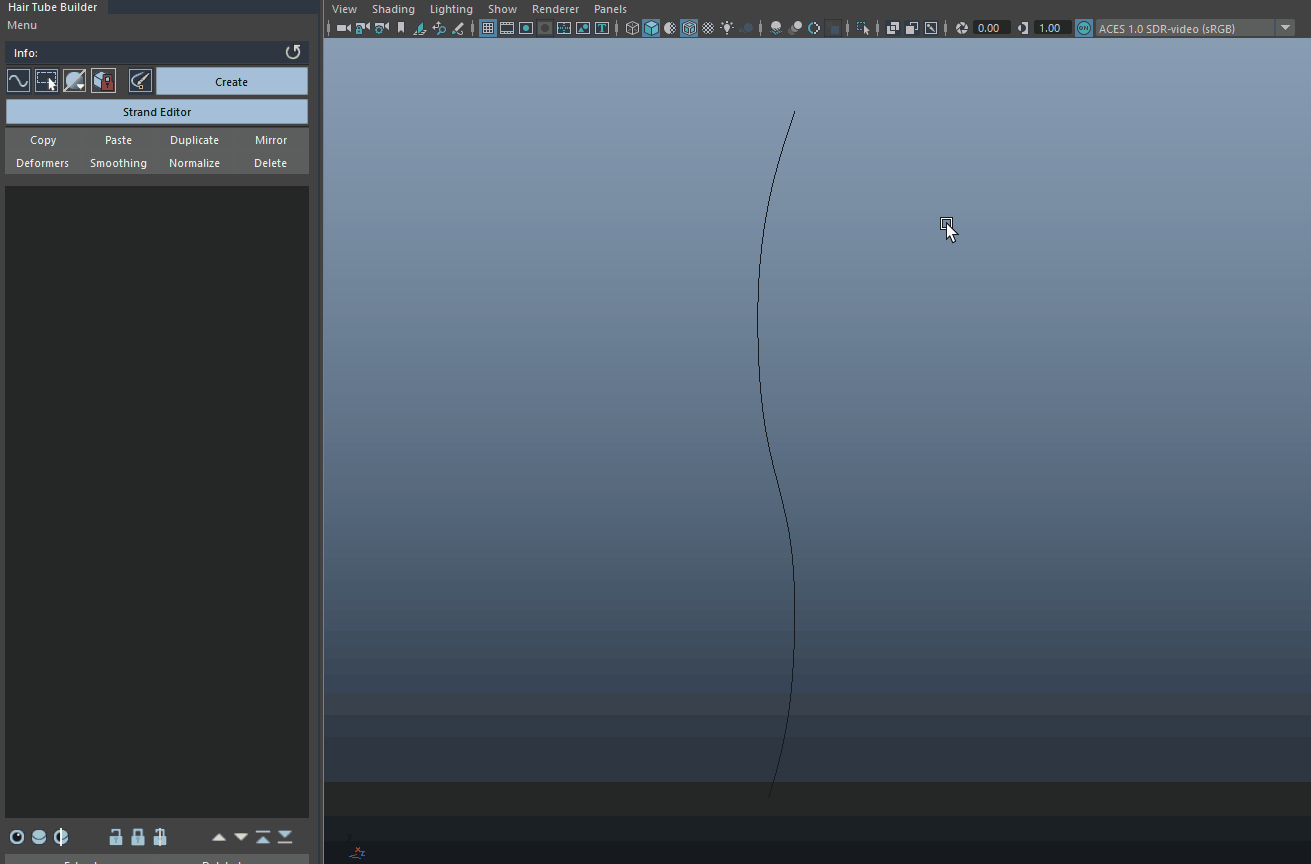Screen dimensions: 1311x864
Task: Click the reset arrow in Info bar
Action: point(293,52)
